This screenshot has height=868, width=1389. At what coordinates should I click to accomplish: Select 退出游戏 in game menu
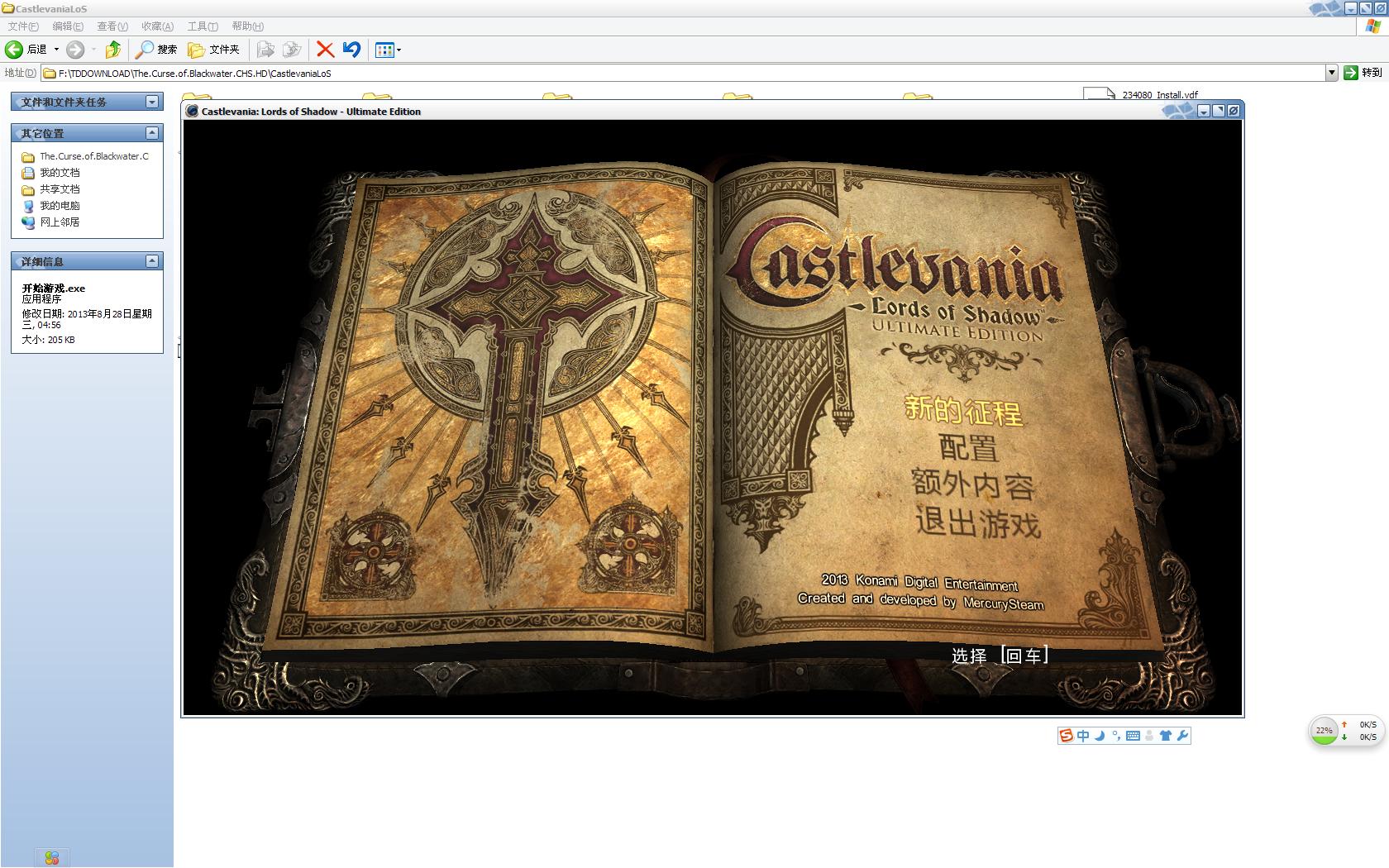click(x=977, y=522)
